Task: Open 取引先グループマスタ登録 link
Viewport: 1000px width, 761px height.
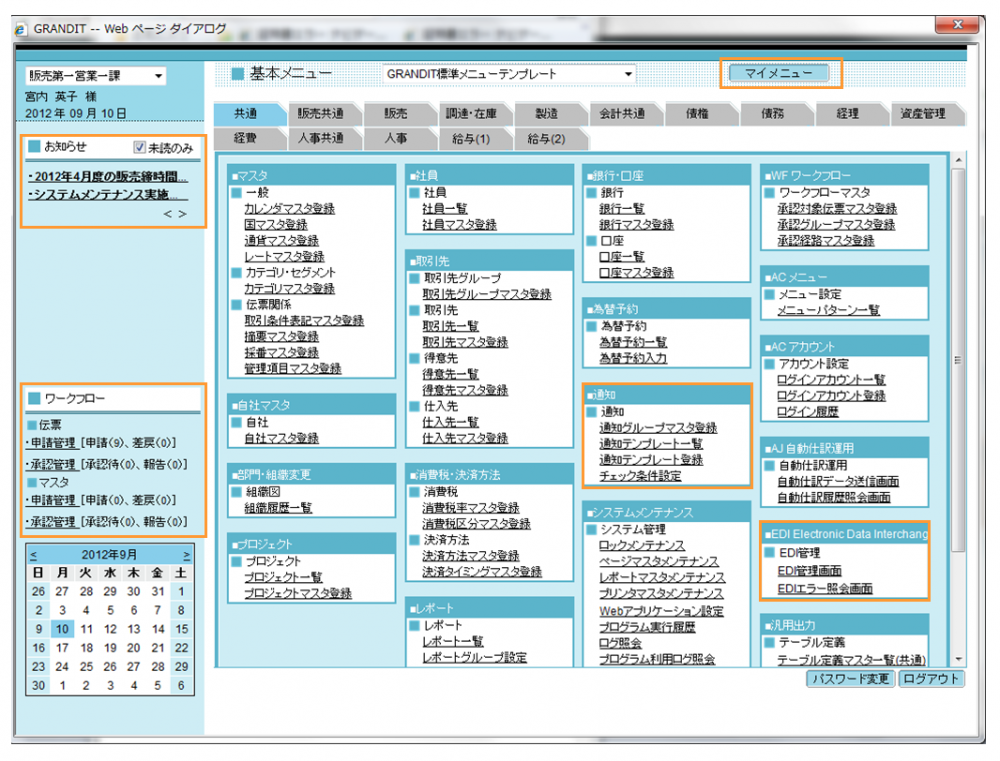Action: point(487,294)
